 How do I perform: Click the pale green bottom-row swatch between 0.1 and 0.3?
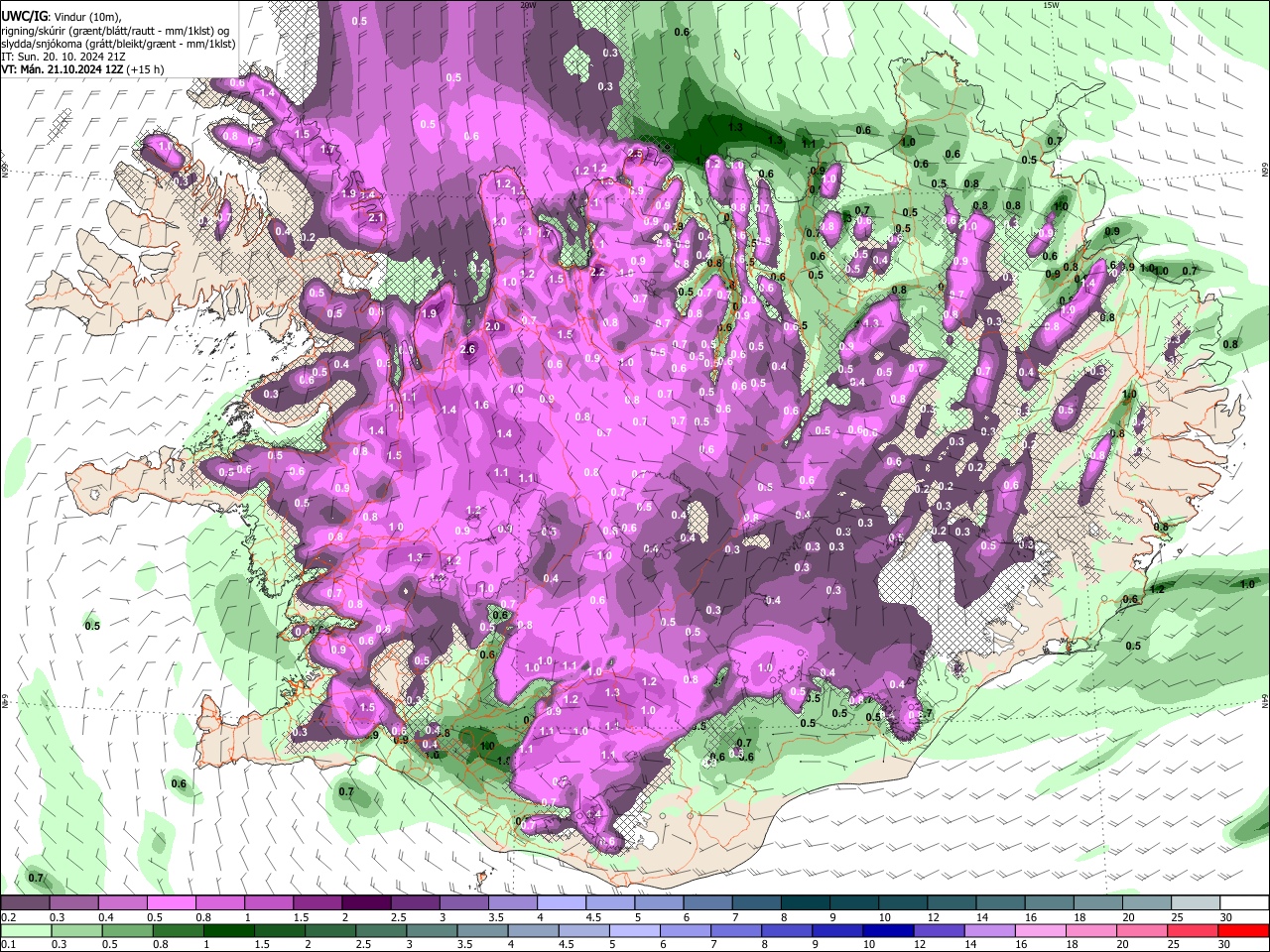click(x=26, y=930)
